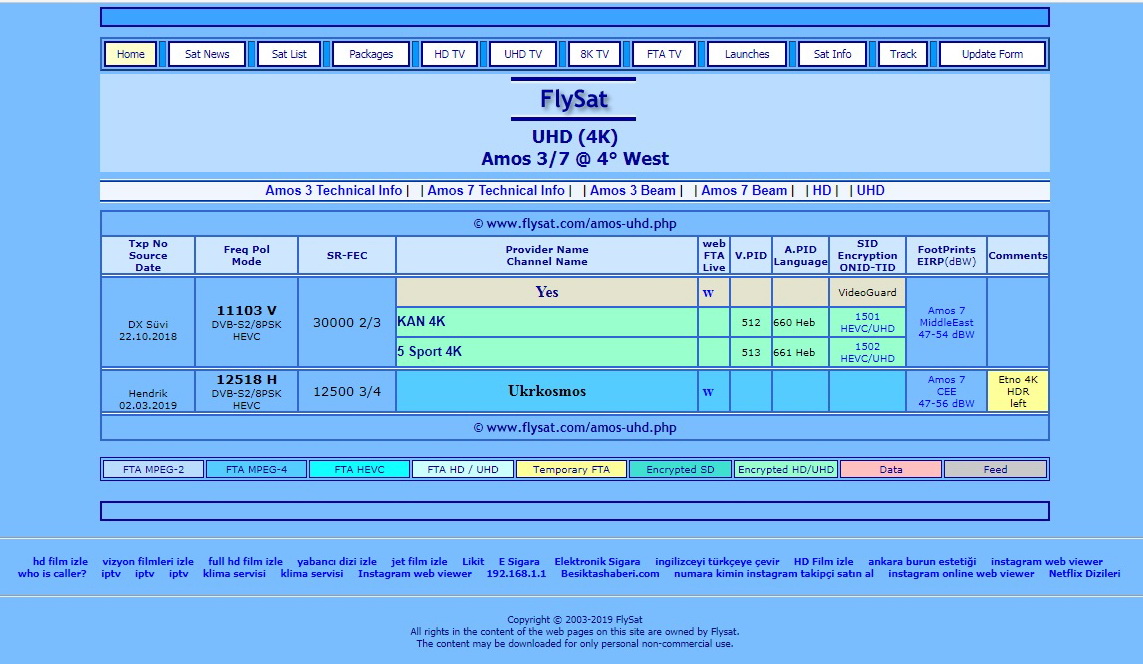Select HD TV in navigation bar
The width and height of the screenshot is (1143, 664).
coord(449,54)
